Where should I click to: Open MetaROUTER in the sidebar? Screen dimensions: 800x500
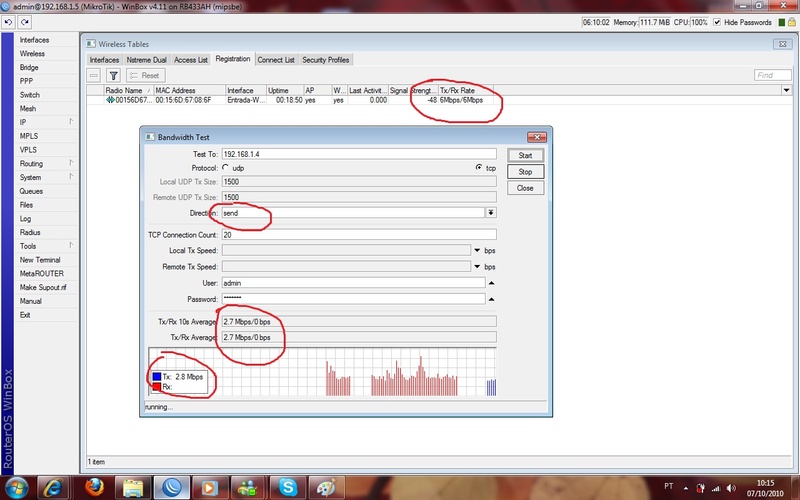tap(41, 273)
